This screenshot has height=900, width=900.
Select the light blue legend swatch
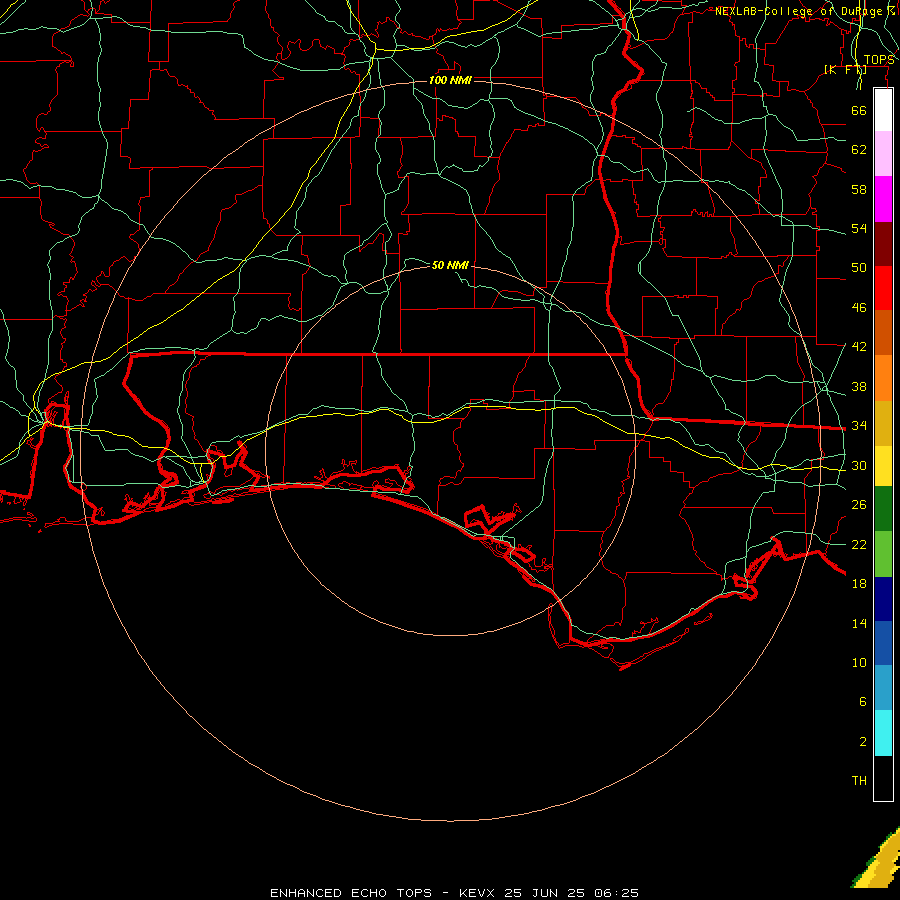point(883,688)
